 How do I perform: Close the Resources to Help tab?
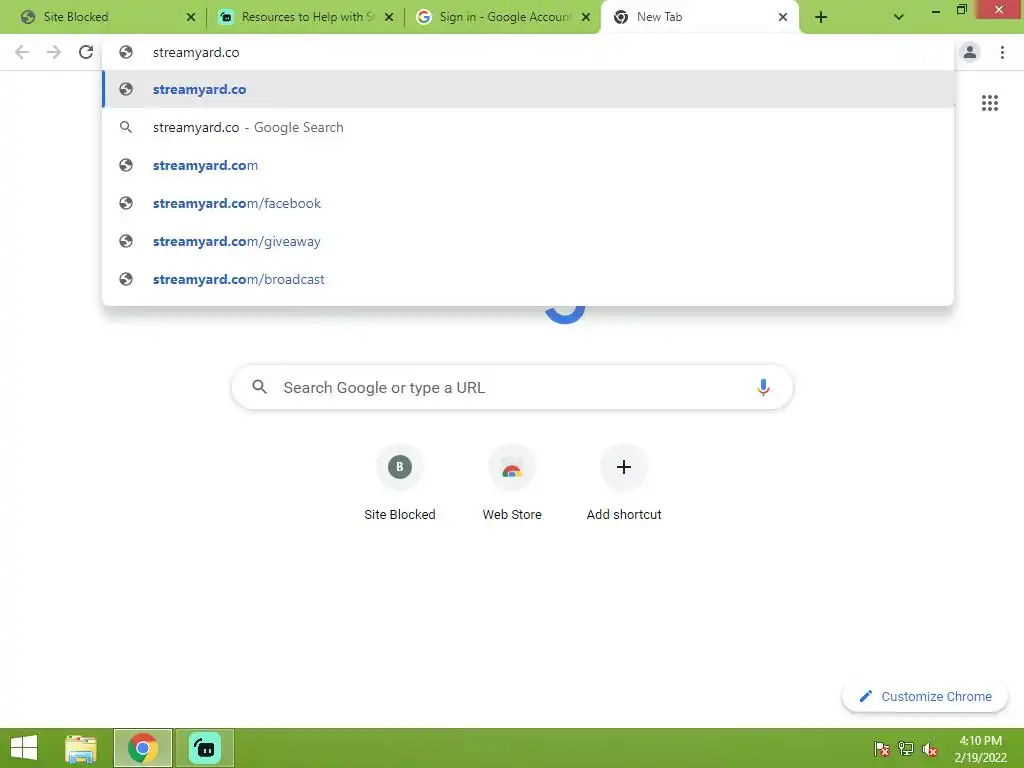pos(389,17)
